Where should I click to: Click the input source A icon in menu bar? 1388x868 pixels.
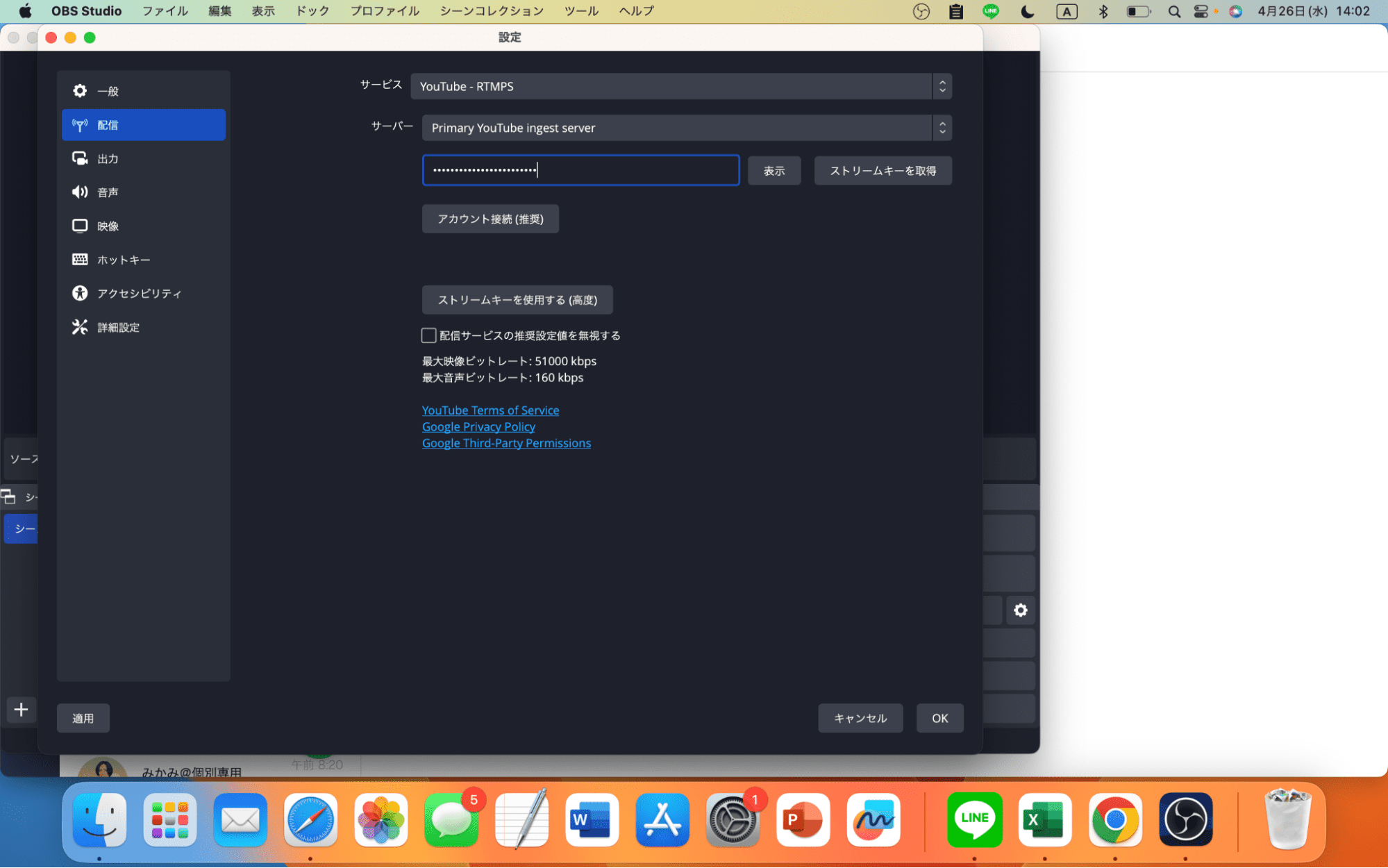coord(1067,11)
